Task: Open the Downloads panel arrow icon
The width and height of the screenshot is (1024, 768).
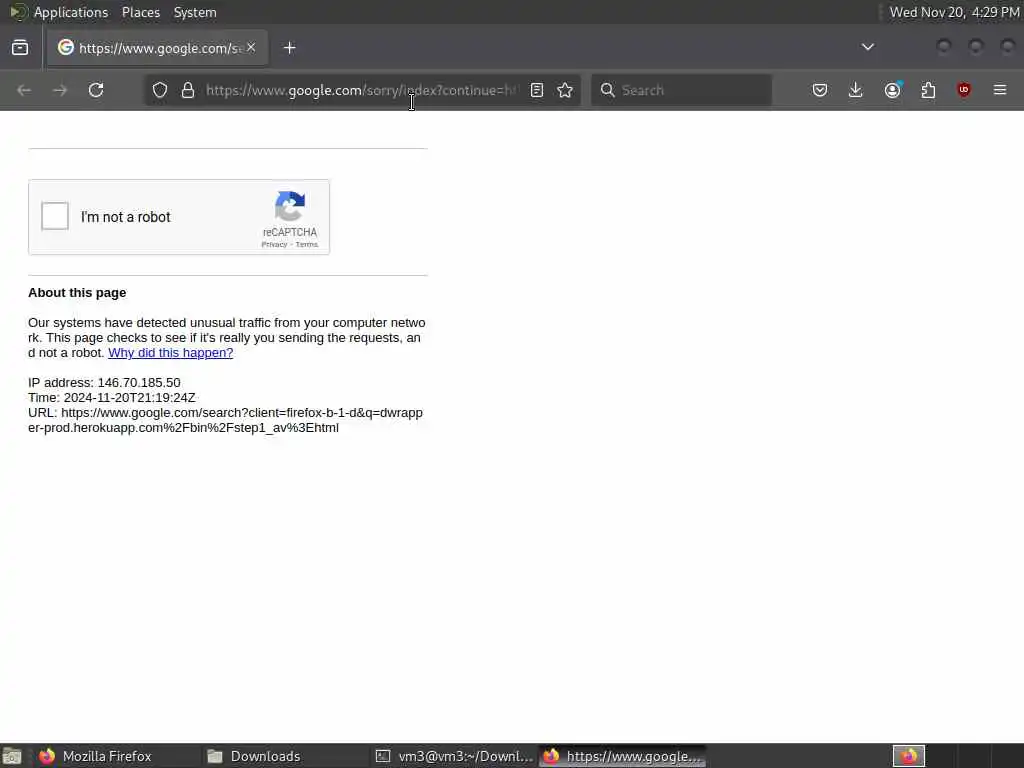Action: (x=856, y=90)
